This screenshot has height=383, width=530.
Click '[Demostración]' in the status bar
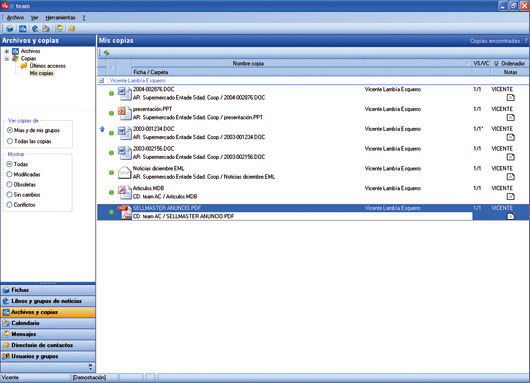coord(89,378)
